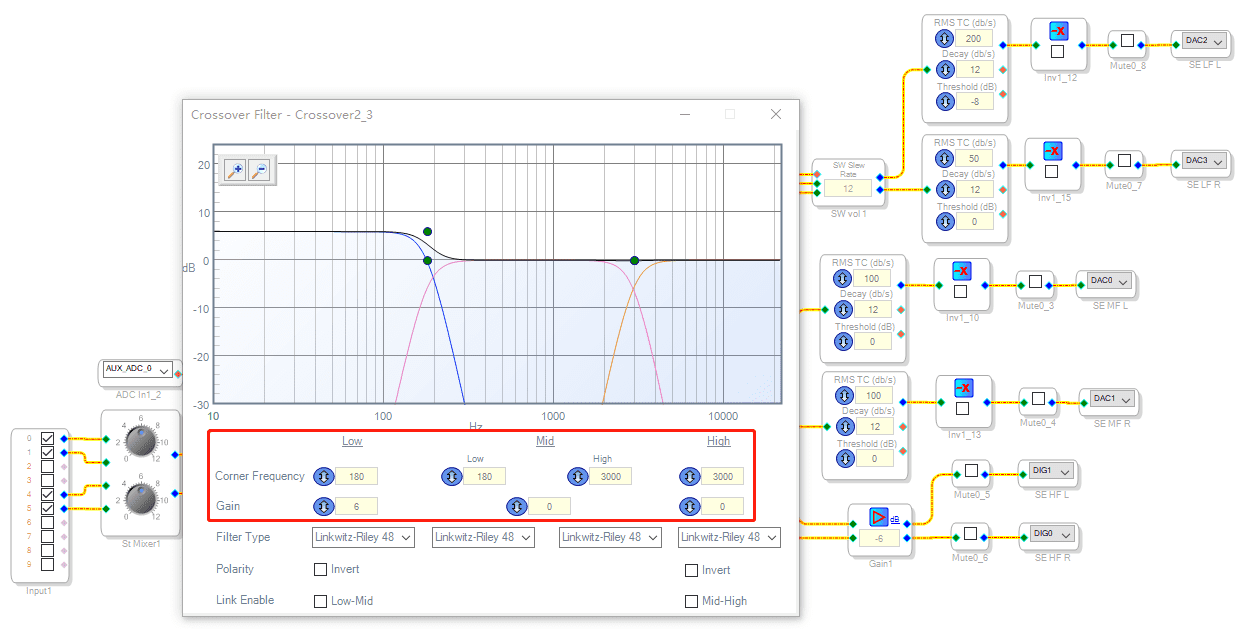The width and height of the screenshot is (1245, 629).
Task: Click the Low Gain stepper icon
Action: click(323, 506)
